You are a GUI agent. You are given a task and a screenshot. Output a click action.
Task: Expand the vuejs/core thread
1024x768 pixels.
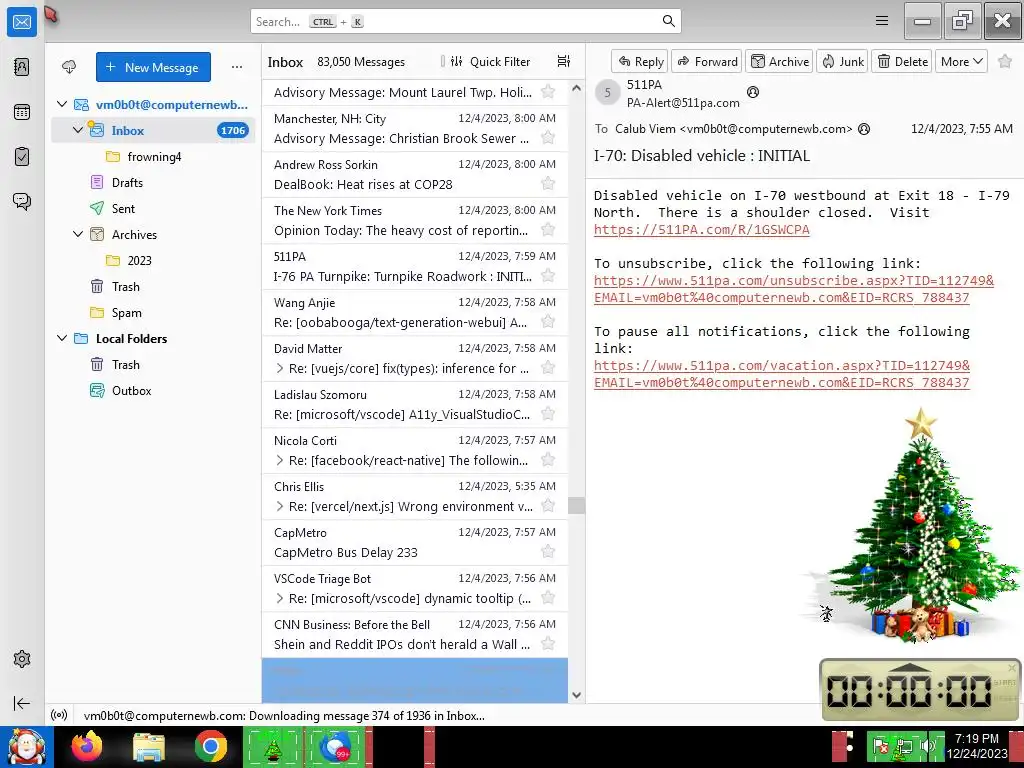(280, 368)
